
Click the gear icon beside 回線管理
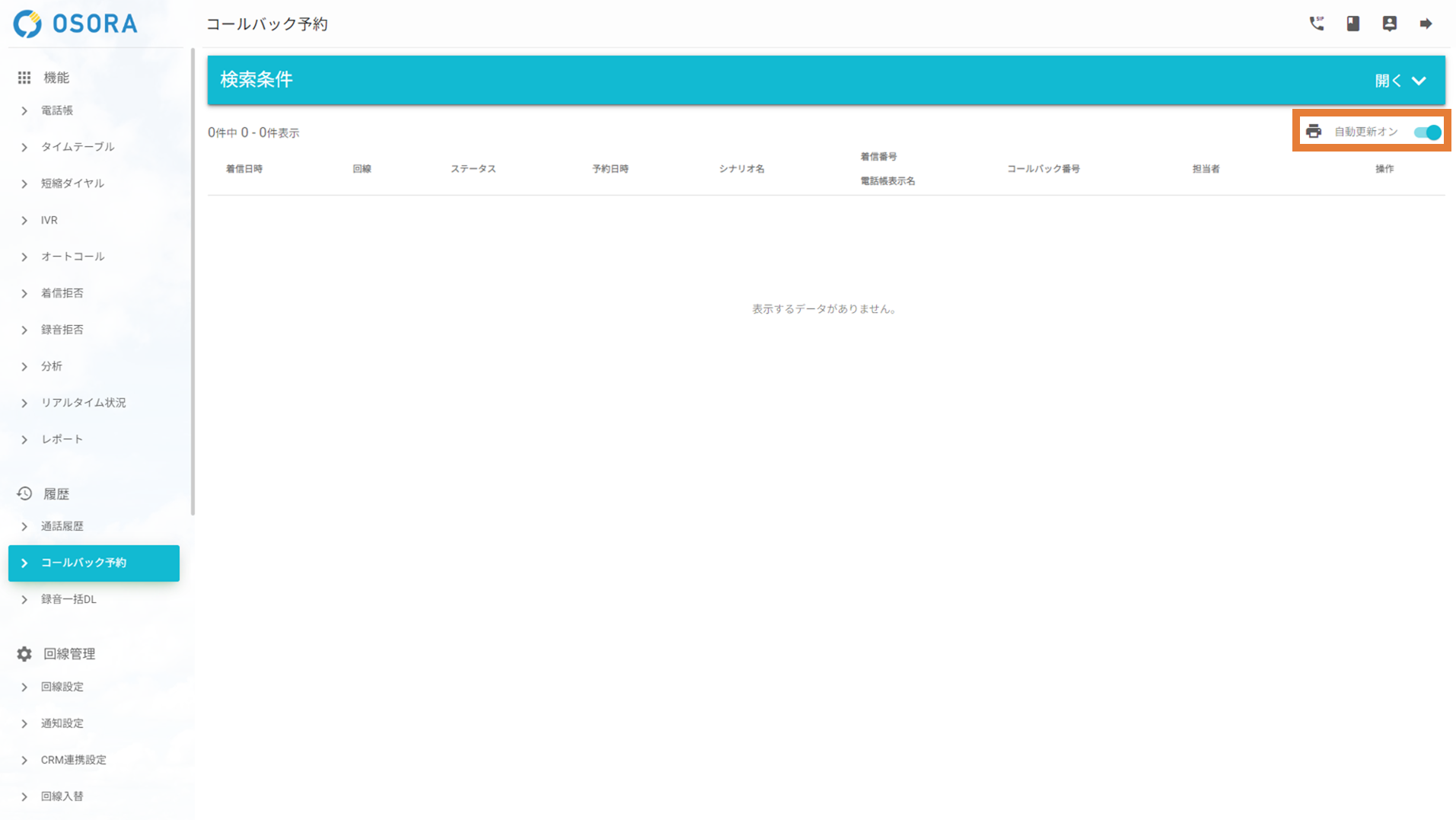[x=24, y=654]
